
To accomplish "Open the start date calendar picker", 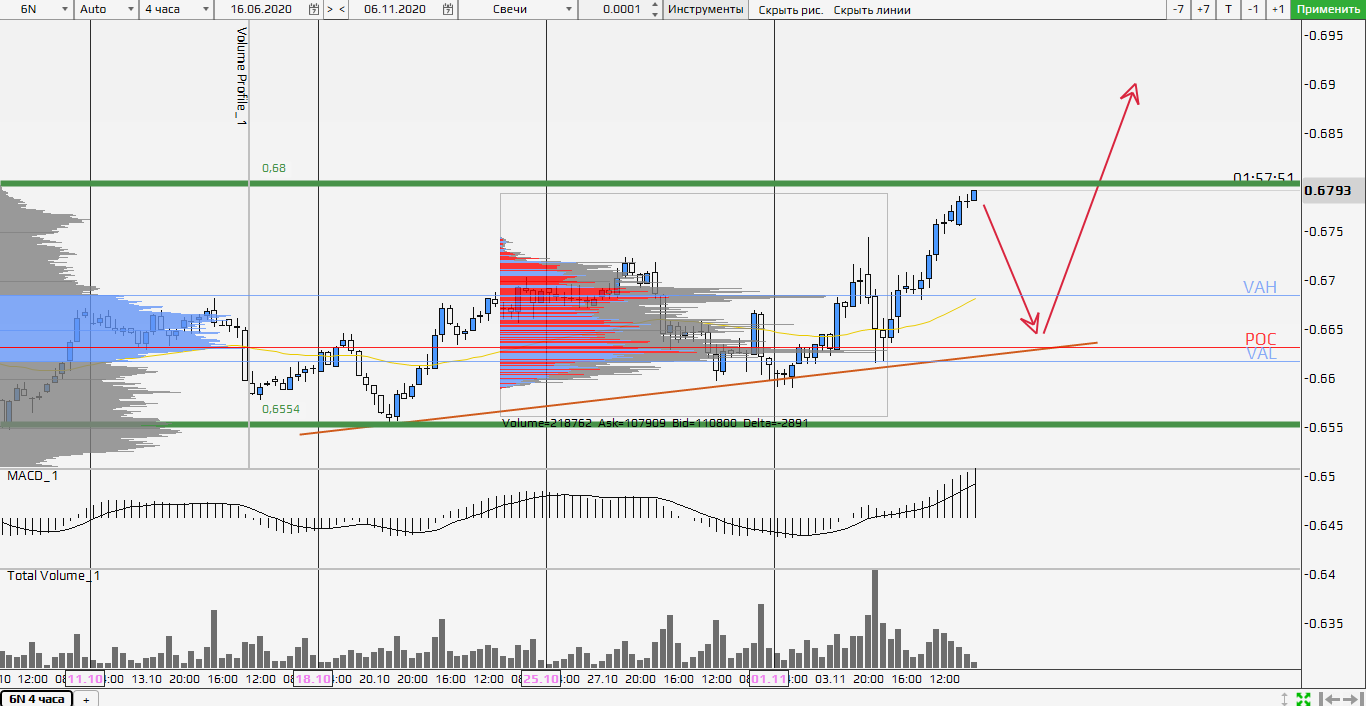I will coord(314,9).
